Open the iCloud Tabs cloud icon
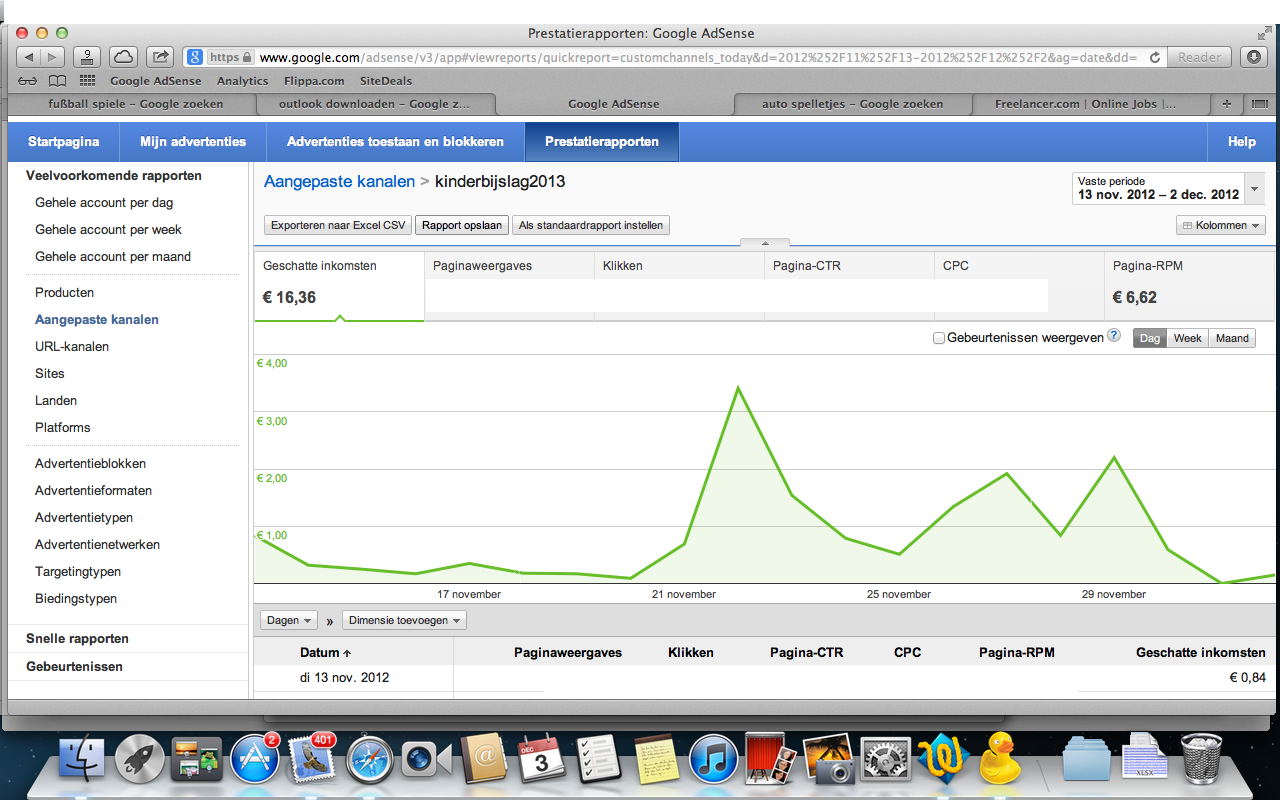The height and width of the screenshot is (800, 1280). 122,57
